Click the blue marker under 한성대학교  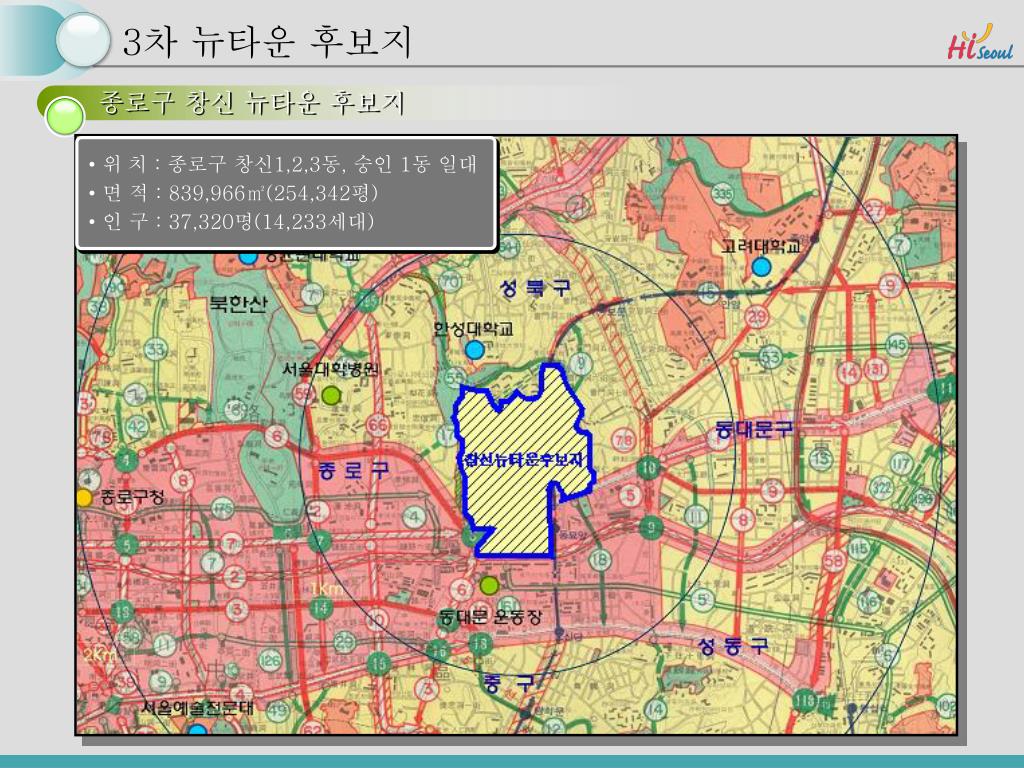click(475, 349)
